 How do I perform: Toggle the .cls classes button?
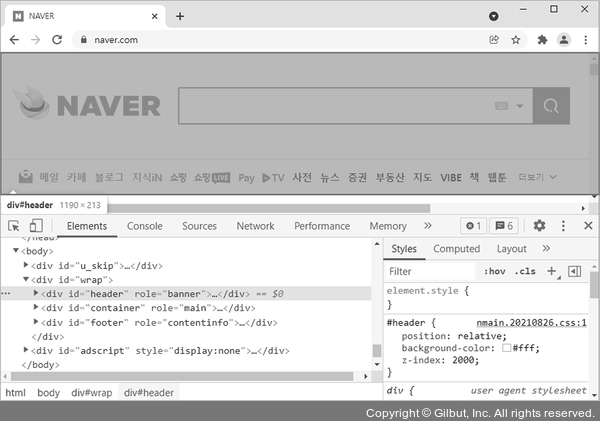coord(525,271)
